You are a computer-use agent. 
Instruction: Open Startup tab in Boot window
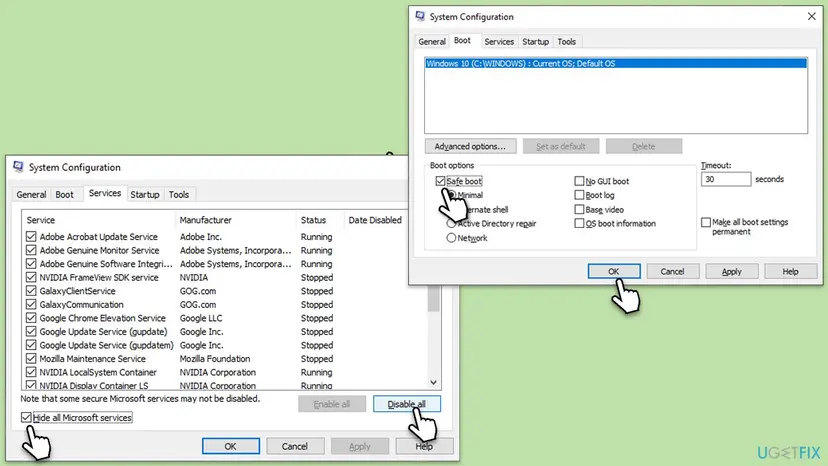click(535, 41)
